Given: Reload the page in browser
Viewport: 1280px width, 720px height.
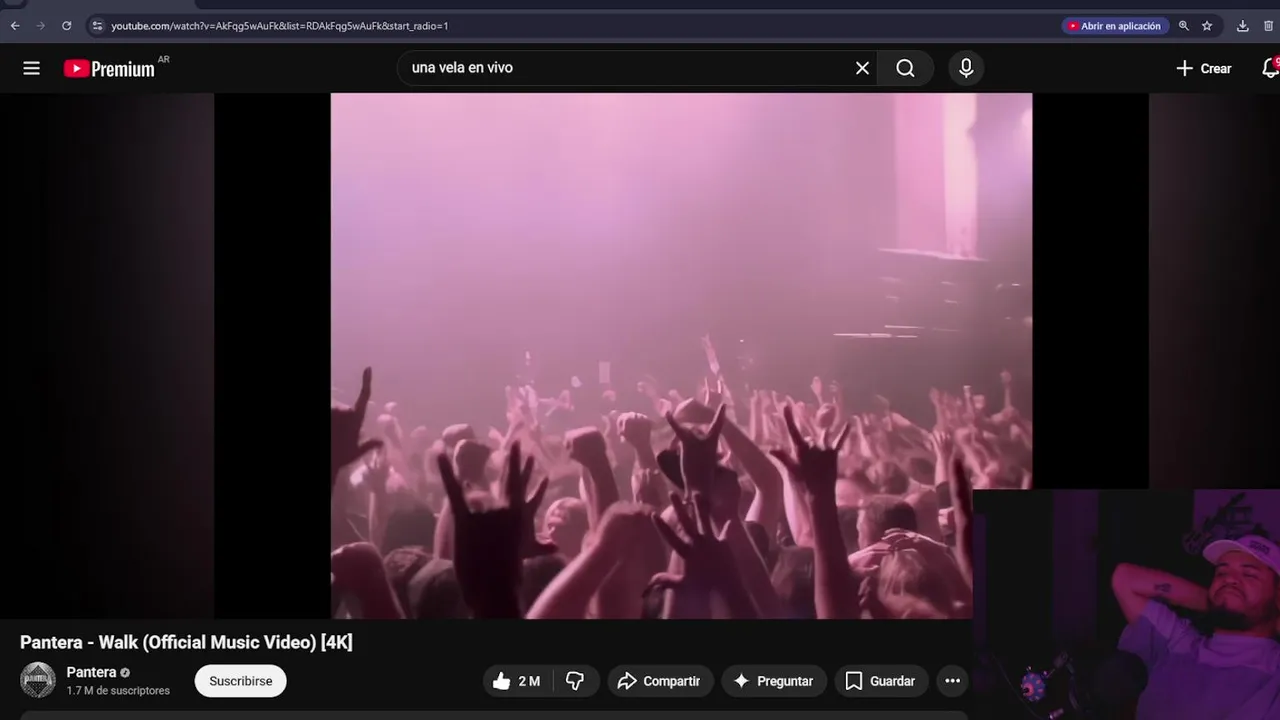Looking at the screenshot, I should (x=66, y=26).
